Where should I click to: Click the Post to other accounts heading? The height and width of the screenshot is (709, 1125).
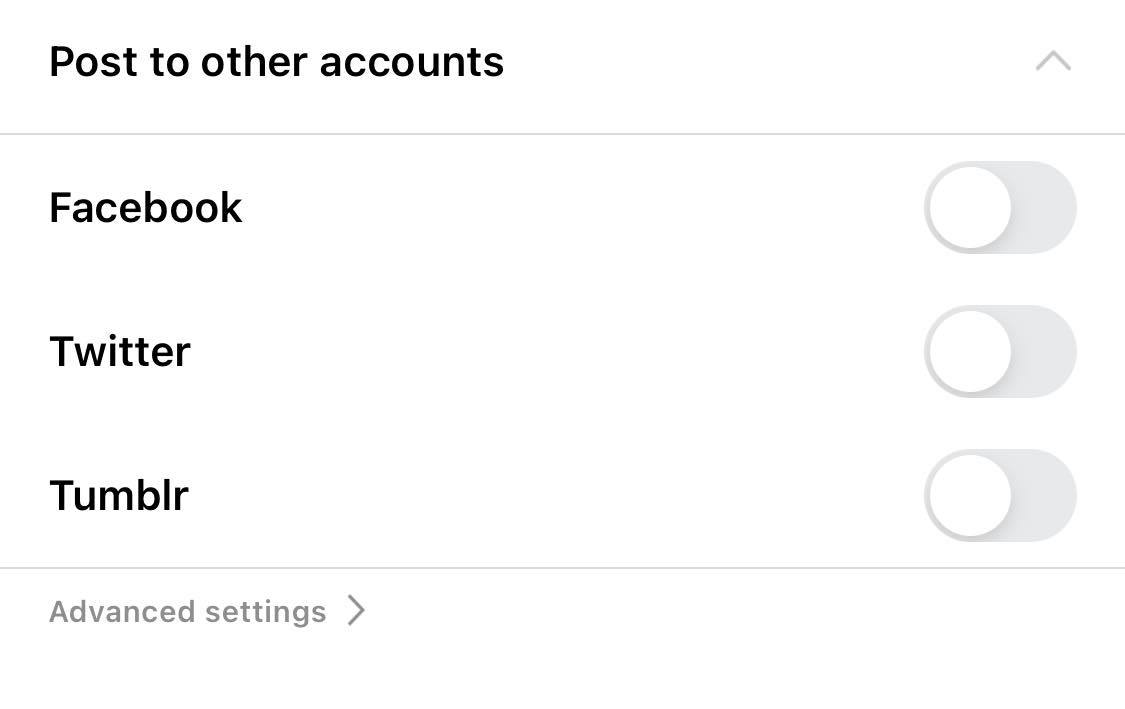pyautogui.click(x=276, y=62)
